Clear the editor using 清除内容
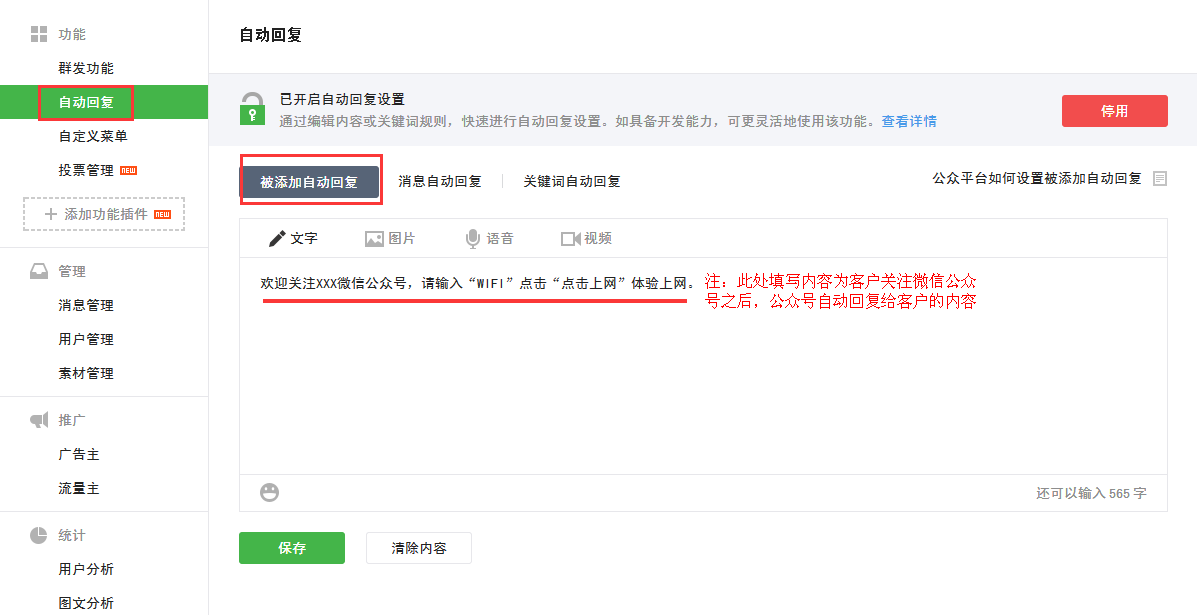The width and height of the screenshot is (1197, 615). (x=418, y=548)
